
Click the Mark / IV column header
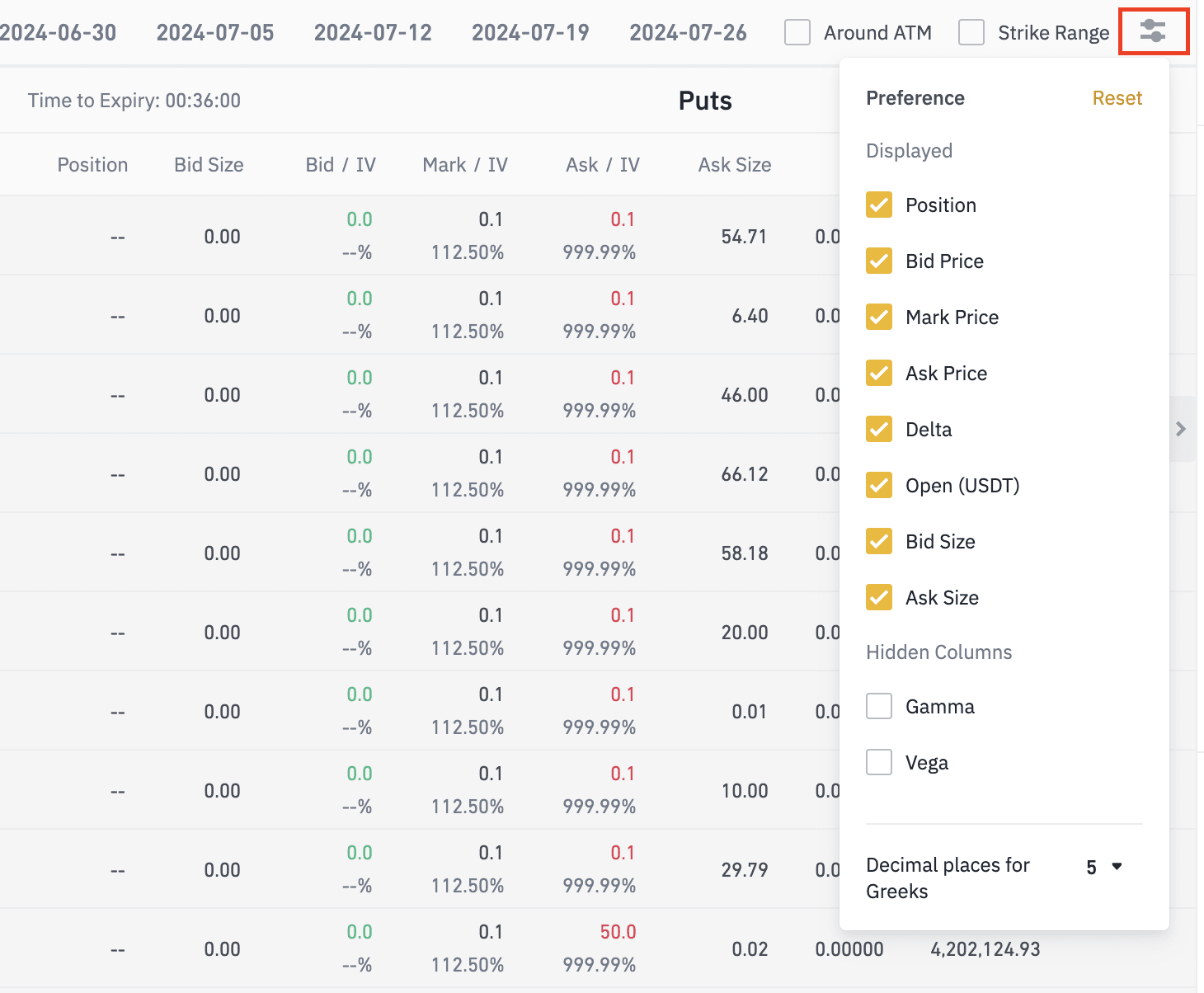[x=465, y=165]
